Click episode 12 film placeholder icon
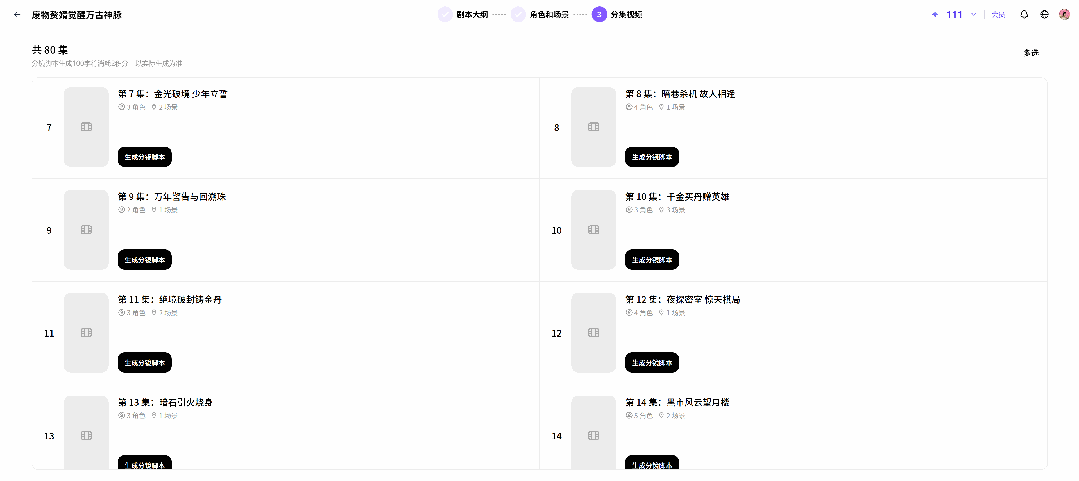Screen dimensions: 1079x481 (x=593, y=333)
